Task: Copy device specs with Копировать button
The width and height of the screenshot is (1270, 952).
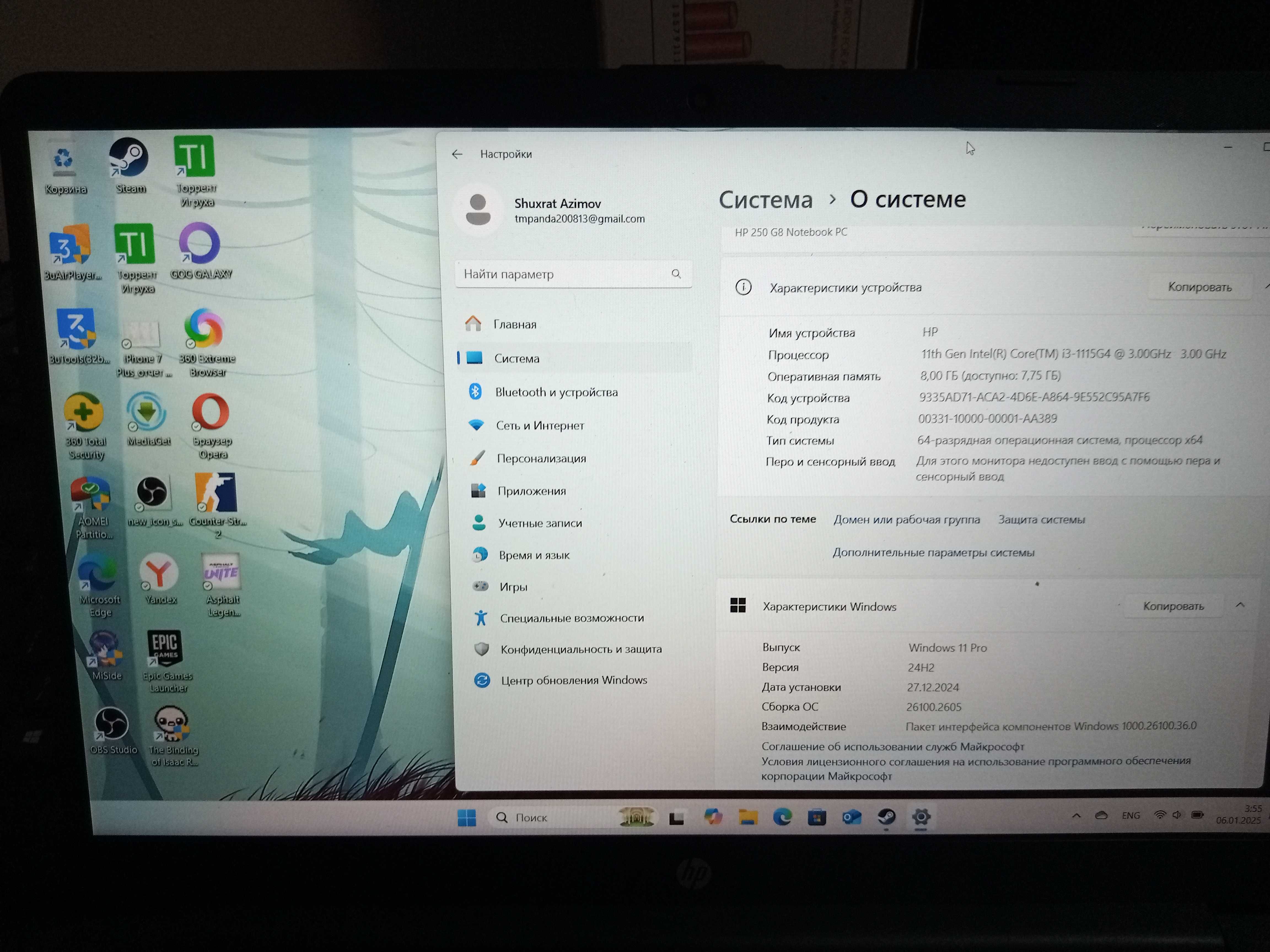Action: pos(1199,287)
